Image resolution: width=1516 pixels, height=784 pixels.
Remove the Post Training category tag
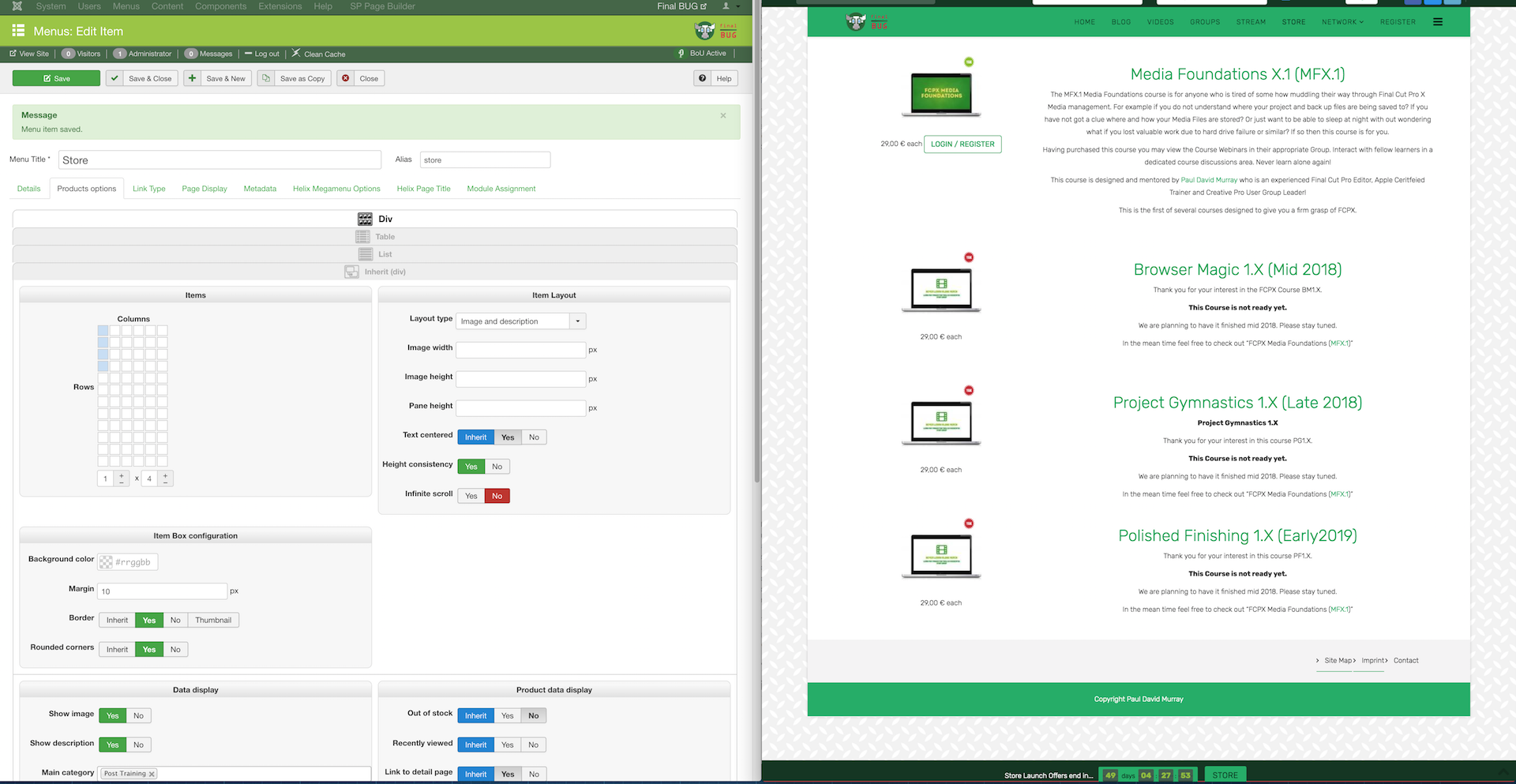click(152, 774)
